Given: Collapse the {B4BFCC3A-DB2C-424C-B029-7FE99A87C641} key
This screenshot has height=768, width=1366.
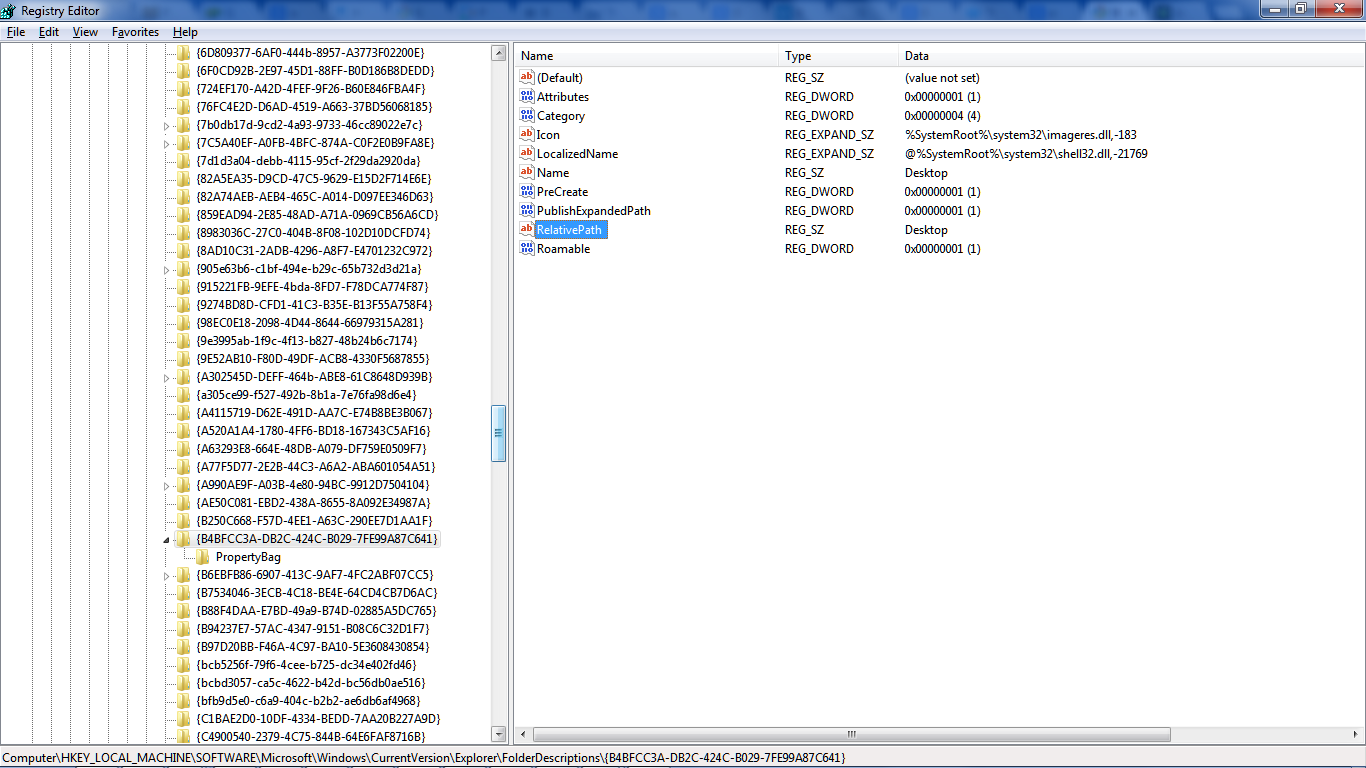Looking at the screenshot, I should tap(167, 540).
